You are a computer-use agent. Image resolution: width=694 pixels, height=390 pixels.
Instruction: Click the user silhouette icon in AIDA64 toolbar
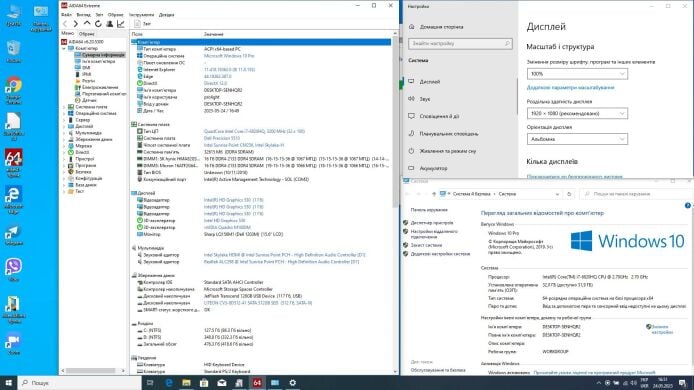click(x=109, y=24)
